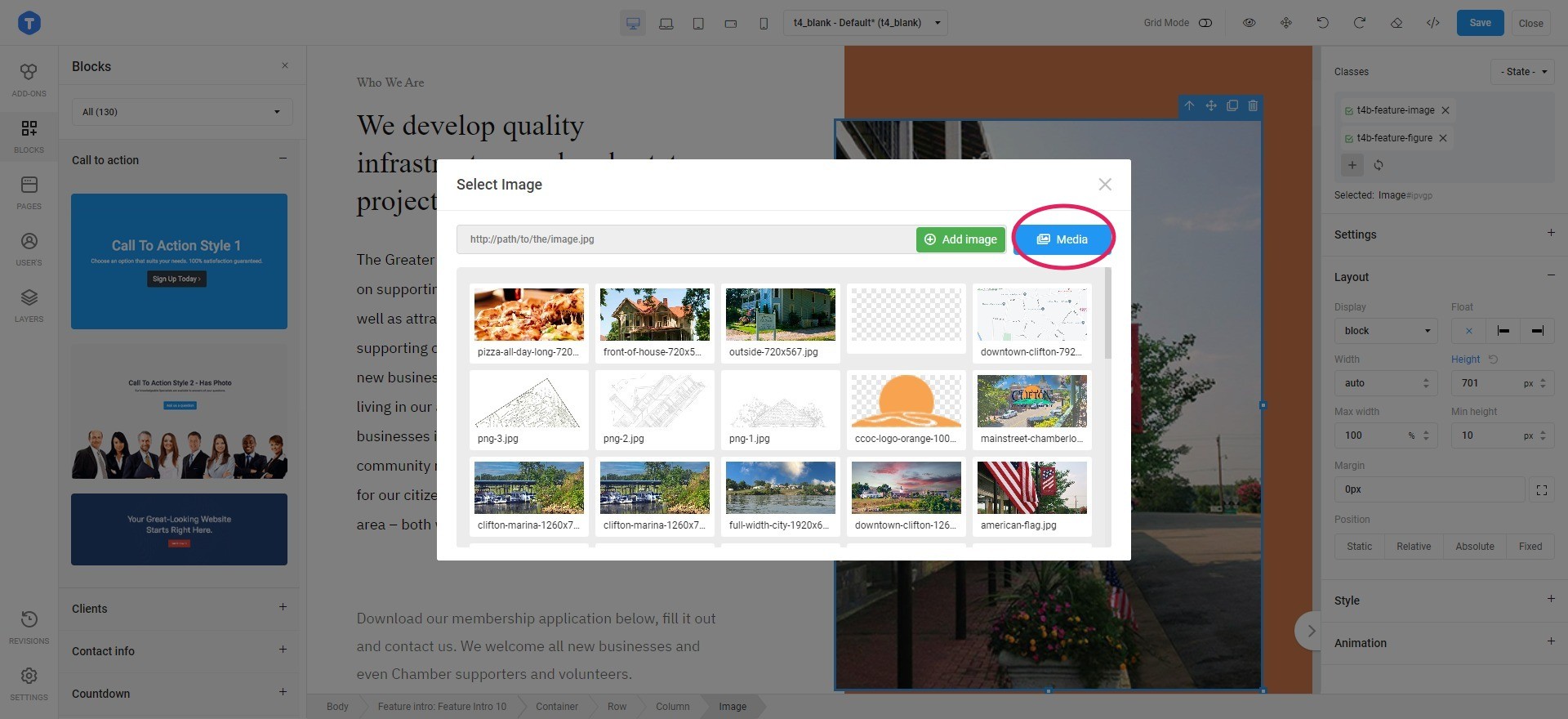
Task: Remove the t4b-feature-figure class
Action: tap(1443, 138)
